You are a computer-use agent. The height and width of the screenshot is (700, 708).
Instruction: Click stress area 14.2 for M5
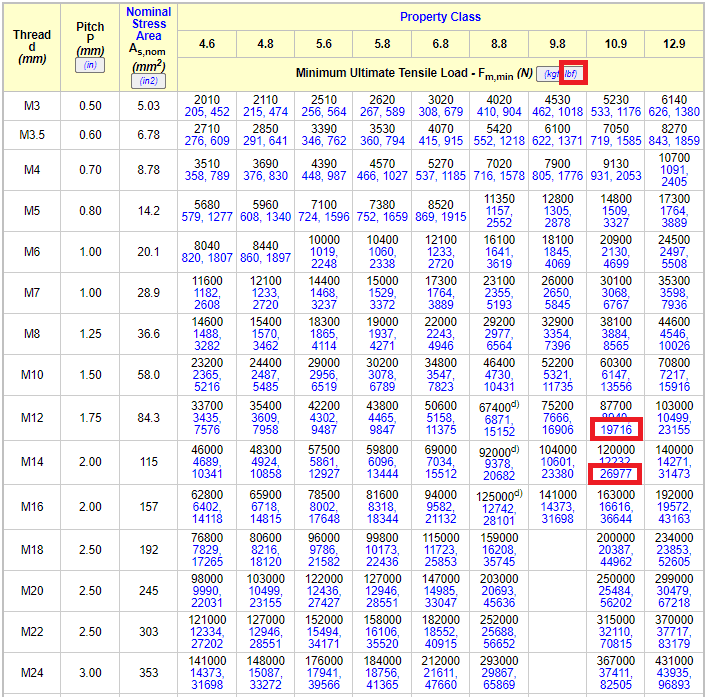(149, 211)
